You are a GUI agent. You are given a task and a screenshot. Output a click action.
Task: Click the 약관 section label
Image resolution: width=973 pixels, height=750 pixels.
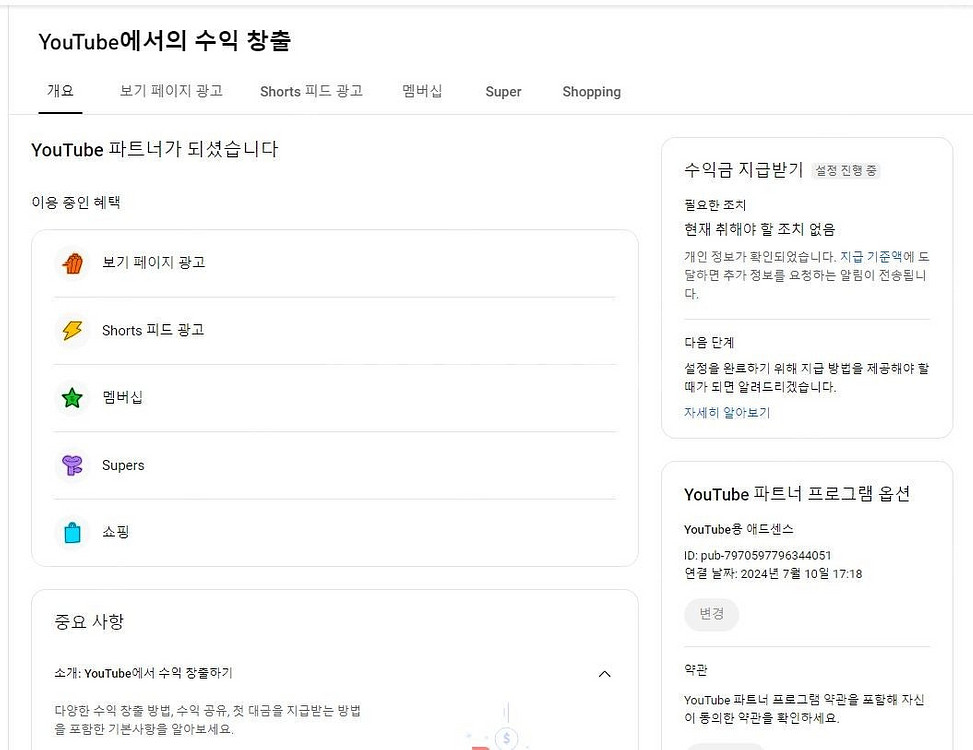click(696, 670)
